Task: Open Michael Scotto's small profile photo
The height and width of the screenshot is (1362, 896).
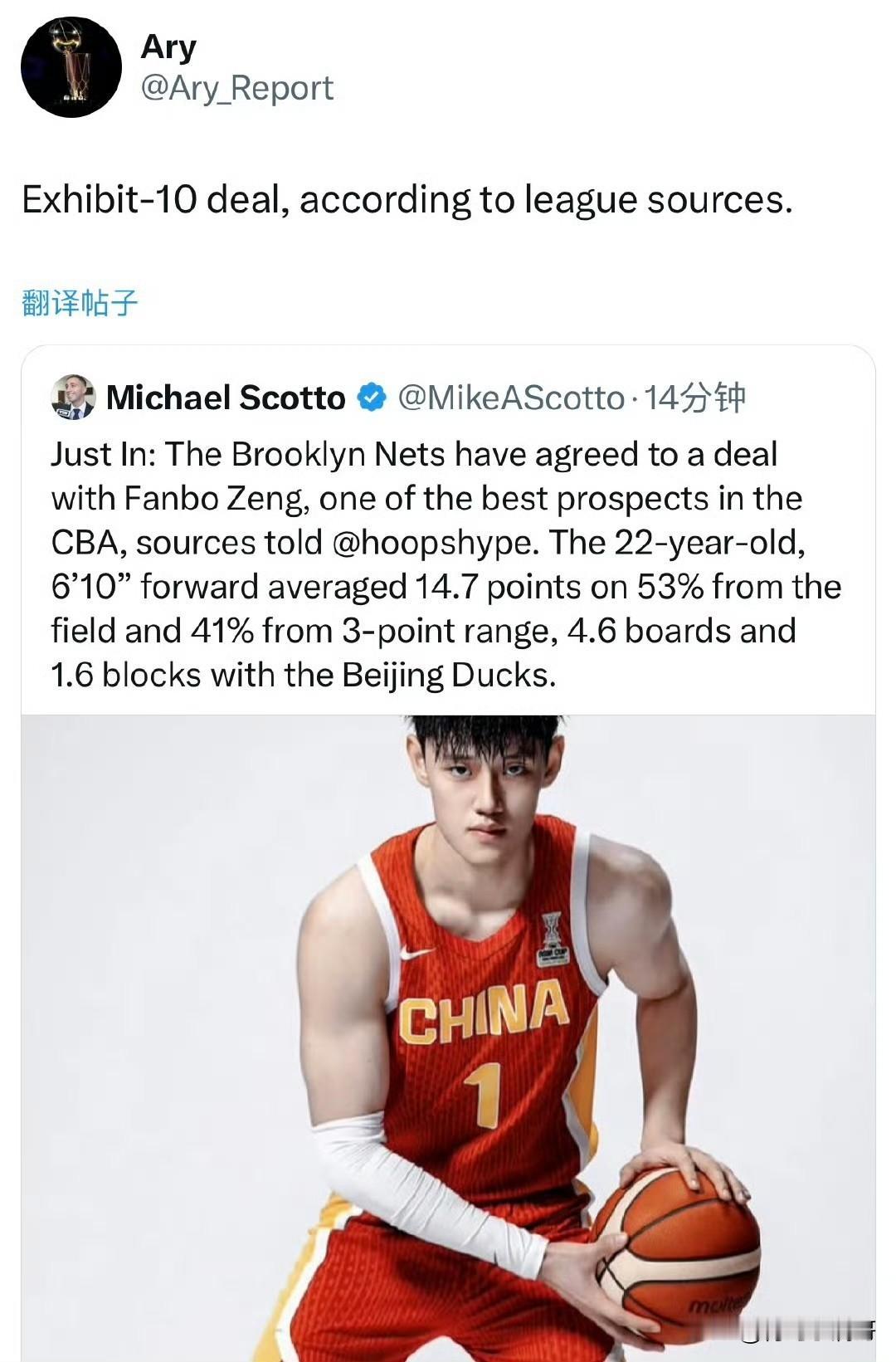Action: pos(73,397)
